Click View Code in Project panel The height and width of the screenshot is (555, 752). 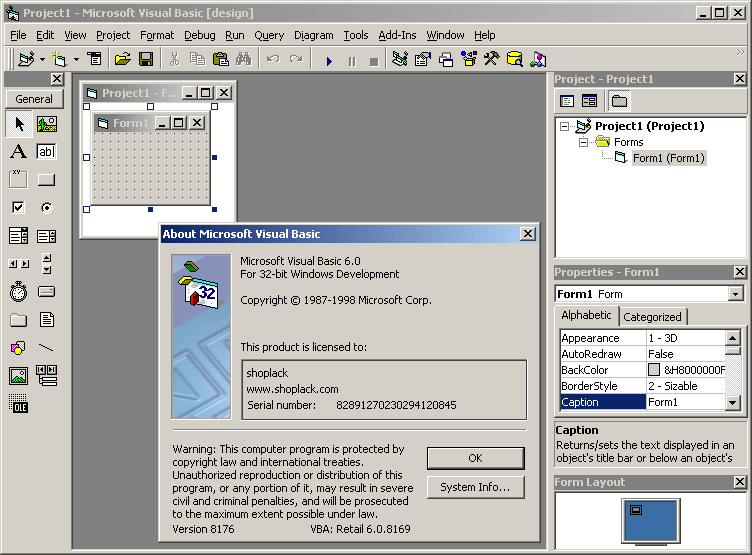click(x=567, y=101)
